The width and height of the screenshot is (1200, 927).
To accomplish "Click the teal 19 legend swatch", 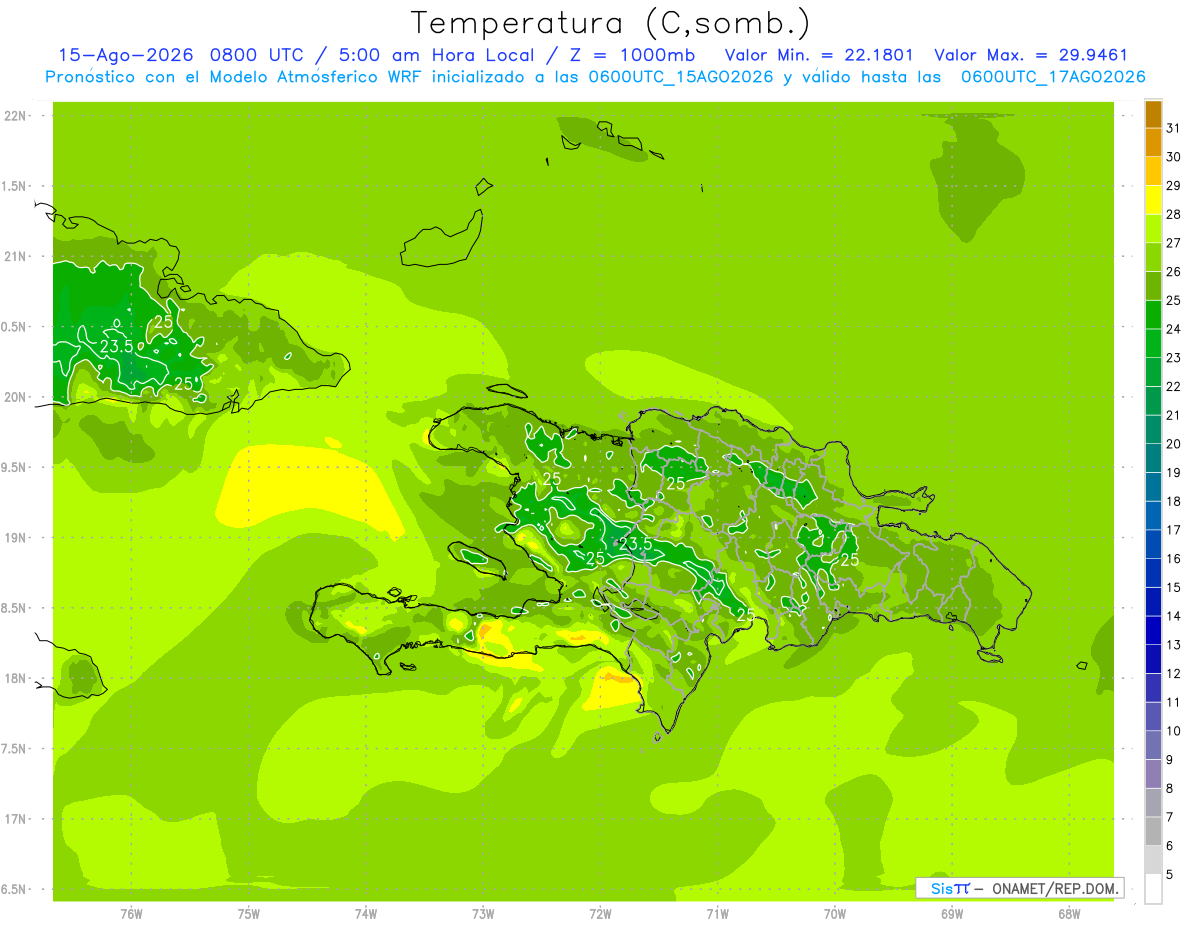I will point(1153,459).
